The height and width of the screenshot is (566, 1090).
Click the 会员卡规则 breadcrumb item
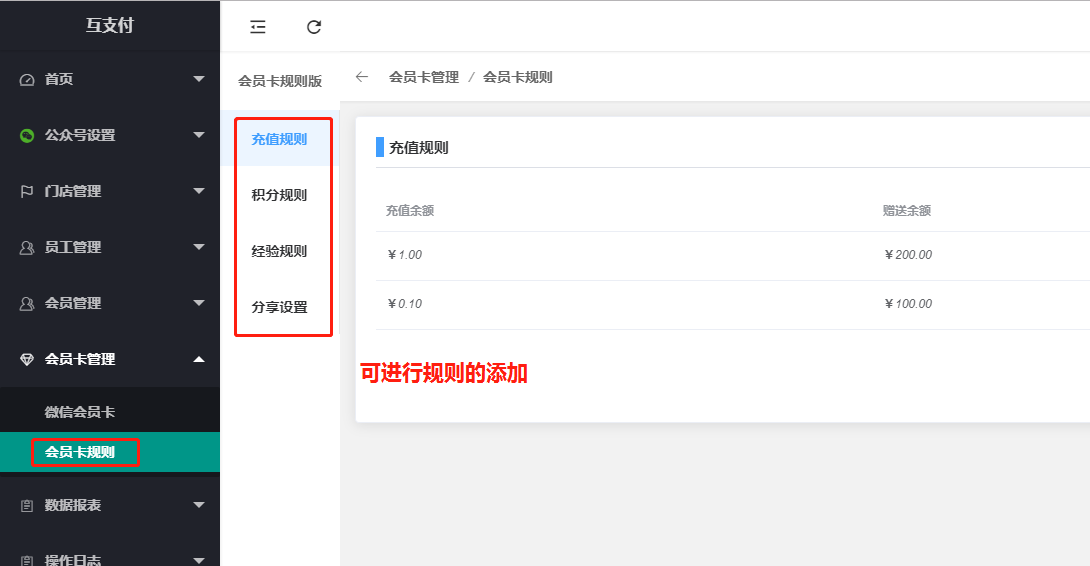(518, 77)
